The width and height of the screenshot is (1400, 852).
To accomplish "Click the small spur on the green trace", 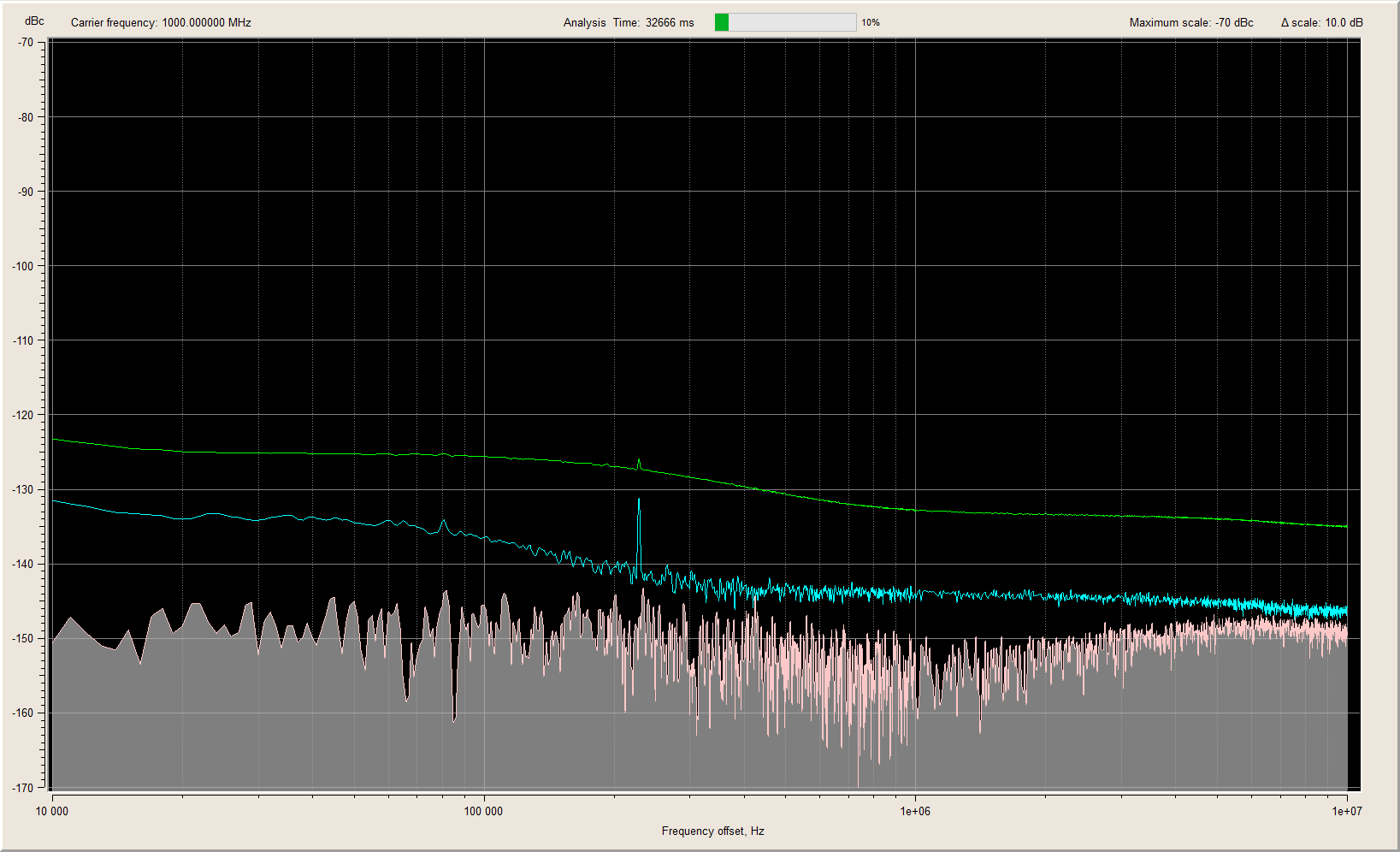I will 639,461.
